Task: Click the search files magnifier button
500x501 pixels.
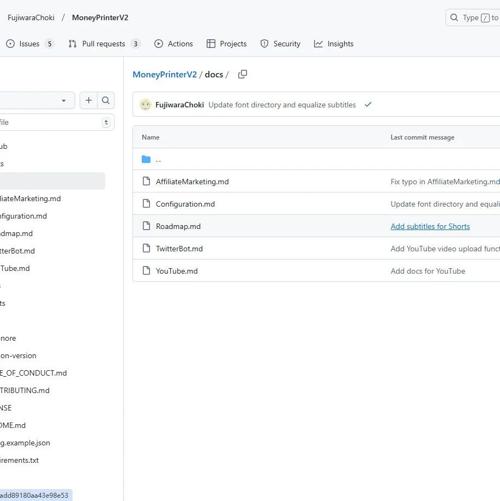Action: (x=106, y=100)
